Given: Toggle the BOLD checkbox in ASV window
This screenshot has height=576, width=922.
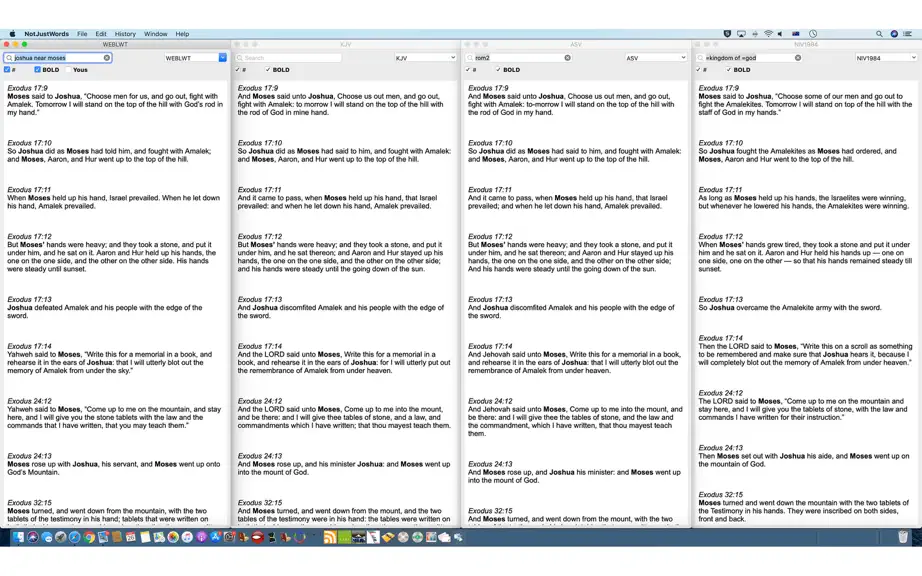Looking at the screenshot, I should (x=498, y=69).
